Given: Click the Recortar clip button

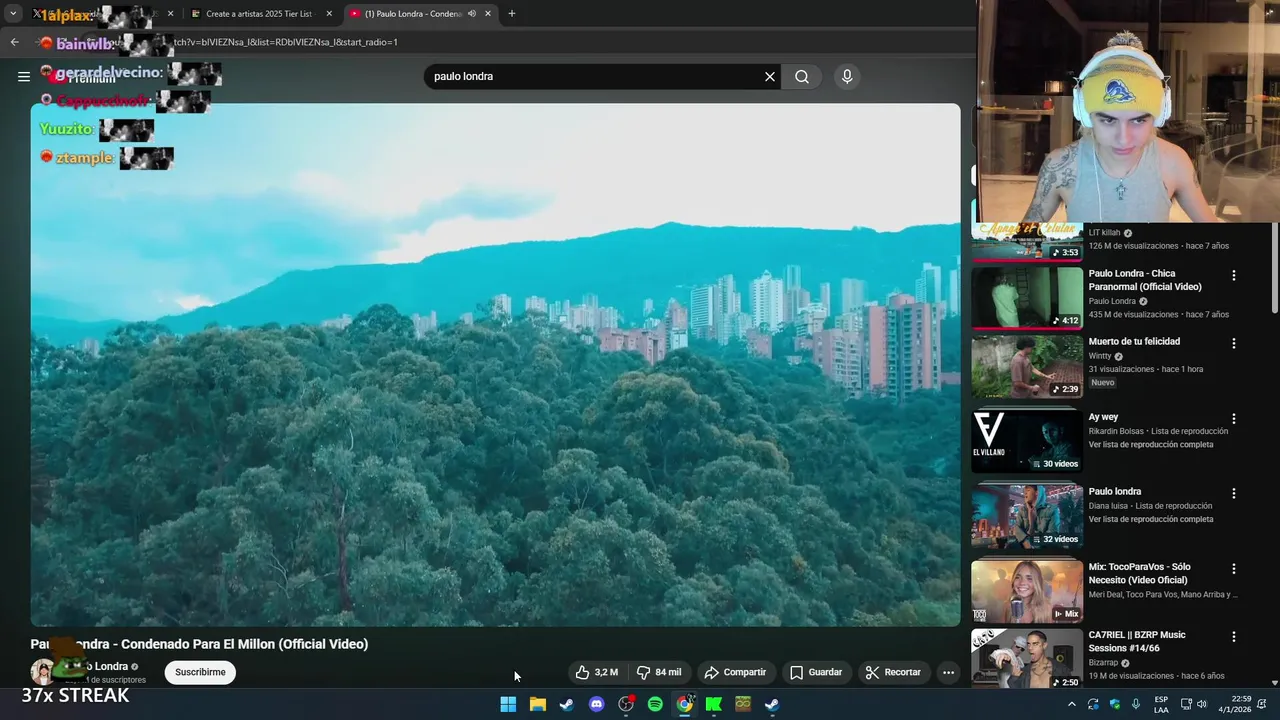Looking at the screenshot, I should 893,672.
